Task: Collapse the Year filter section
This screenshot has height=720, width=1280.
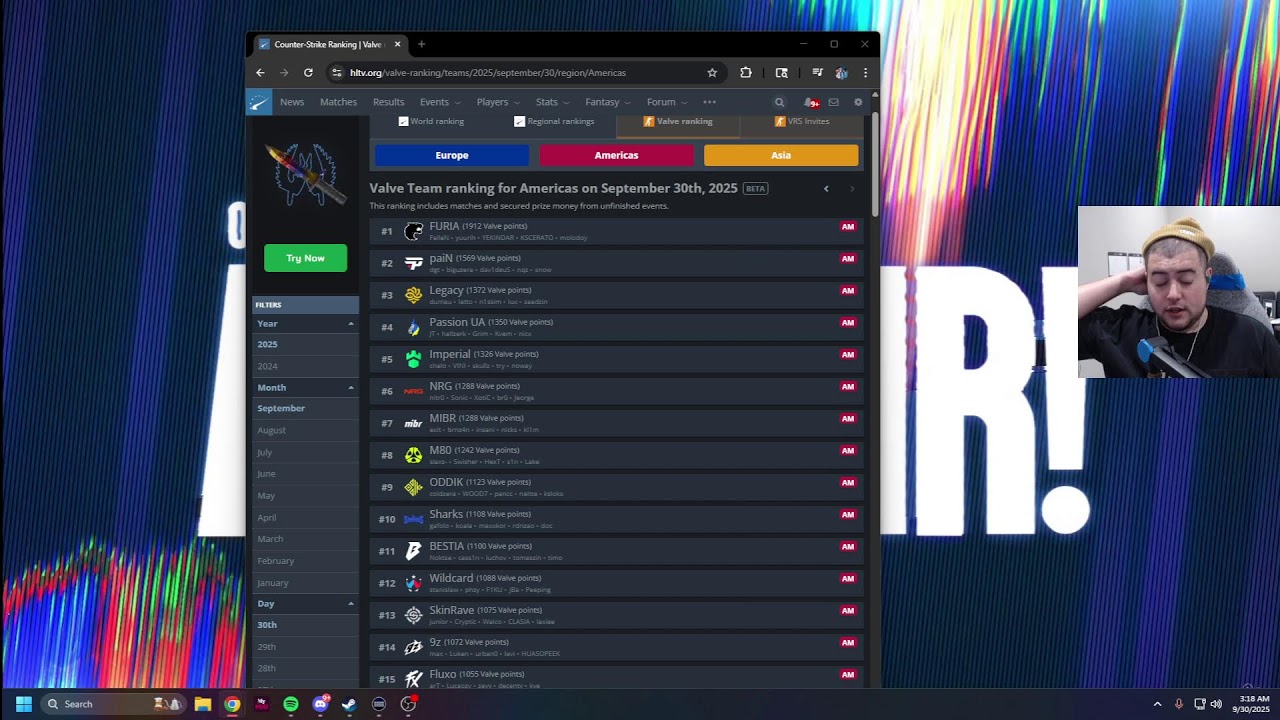Action: click(350, 324)
